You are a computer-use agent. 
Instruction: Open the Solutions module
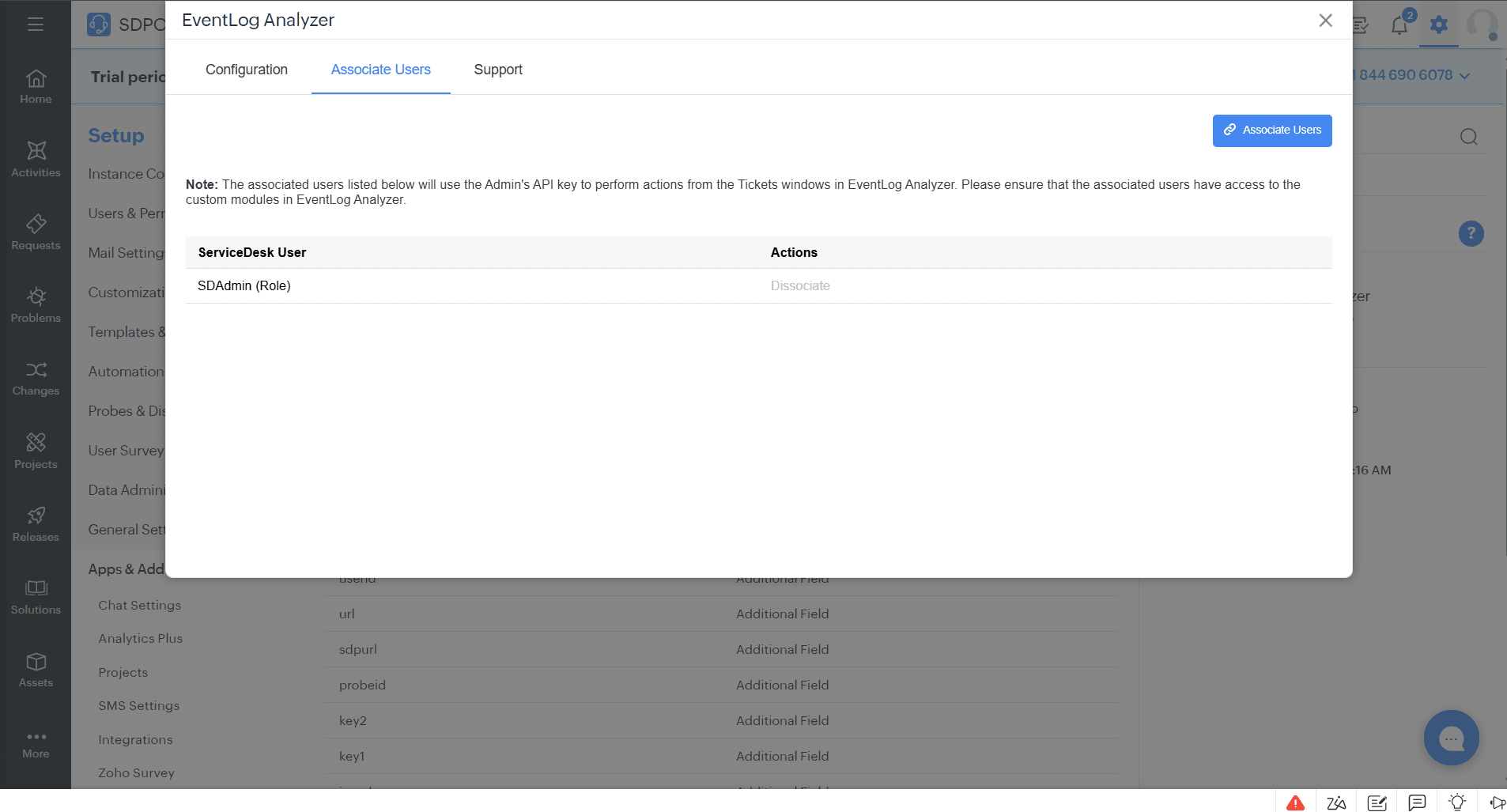(36, 597)
